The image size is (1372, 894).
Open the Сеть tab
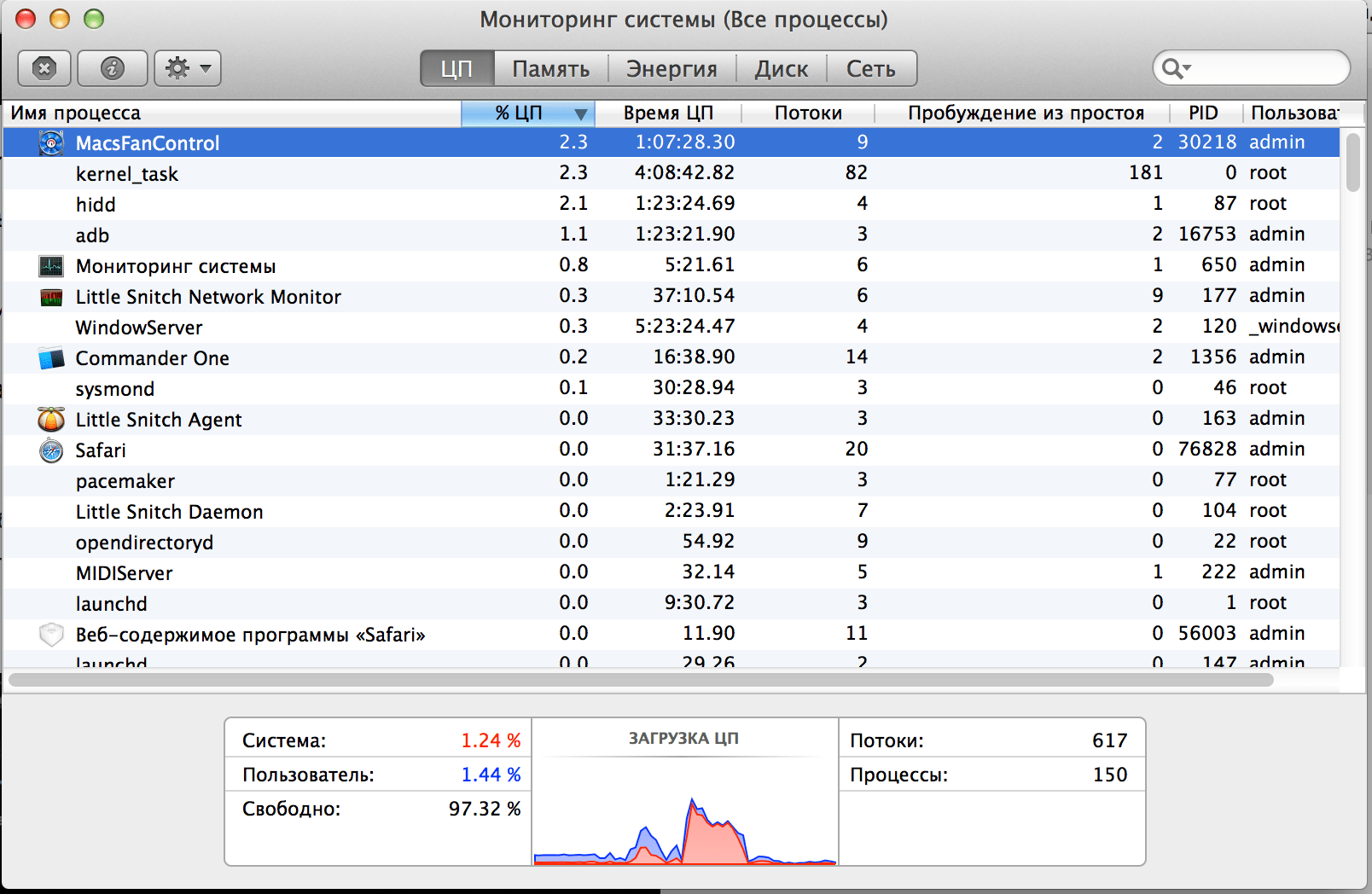pos(871,69)
